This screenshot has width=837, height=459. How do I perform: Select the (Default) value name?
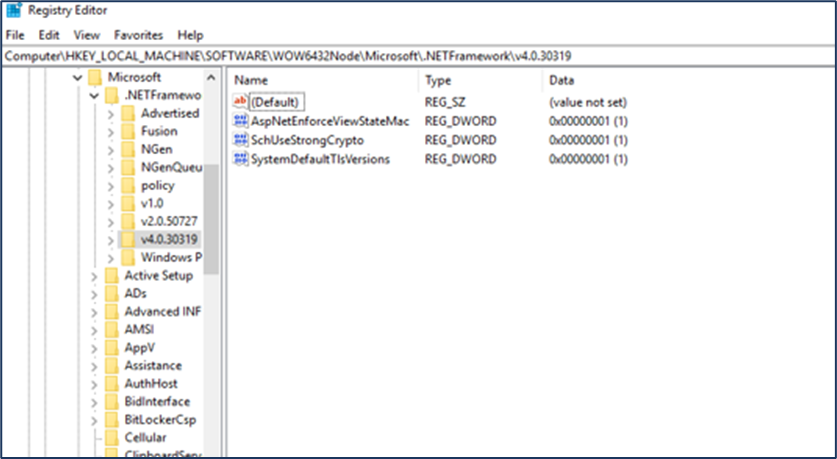[x=275, y=102]
